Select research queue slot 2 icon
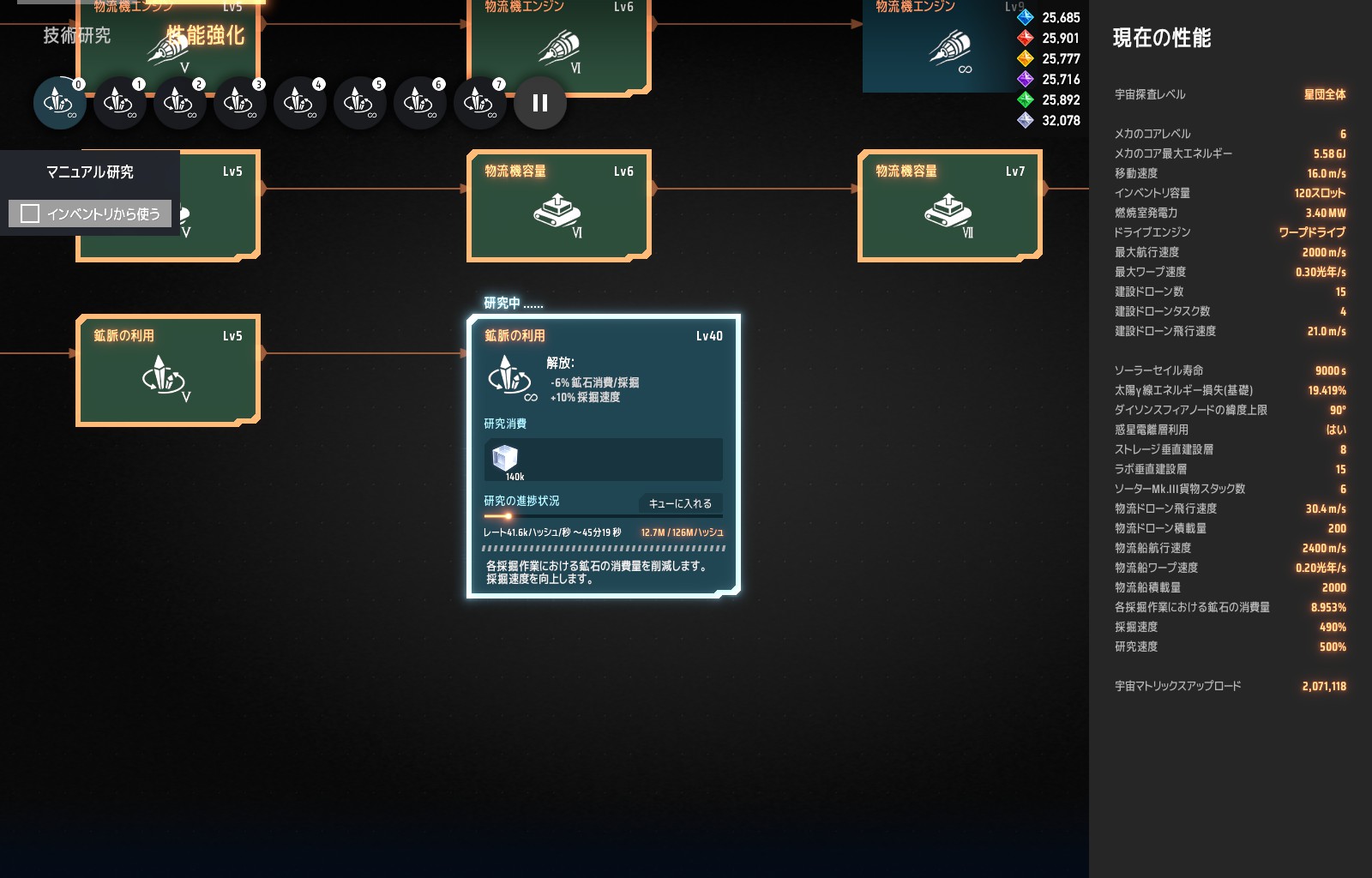 179,103
